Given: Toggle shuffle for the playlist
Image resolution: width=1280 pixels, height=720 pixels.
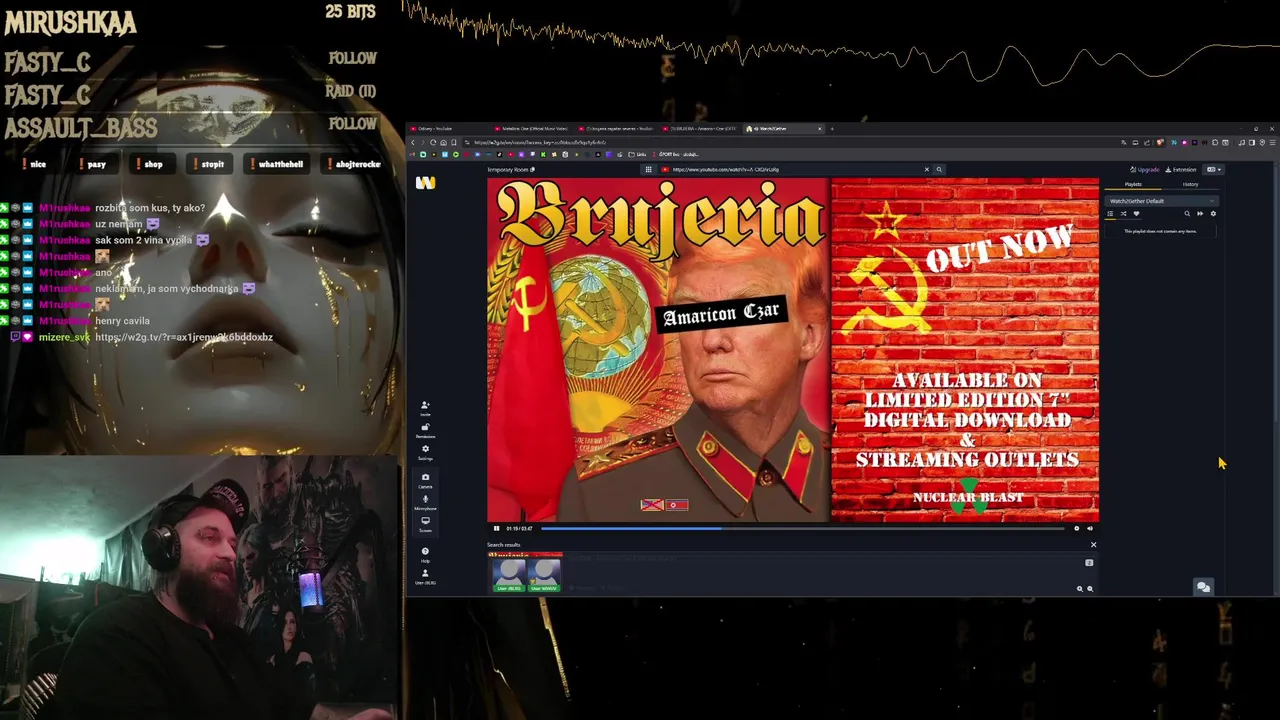Looking at the screenshot, I should (x=1123, y=214).
